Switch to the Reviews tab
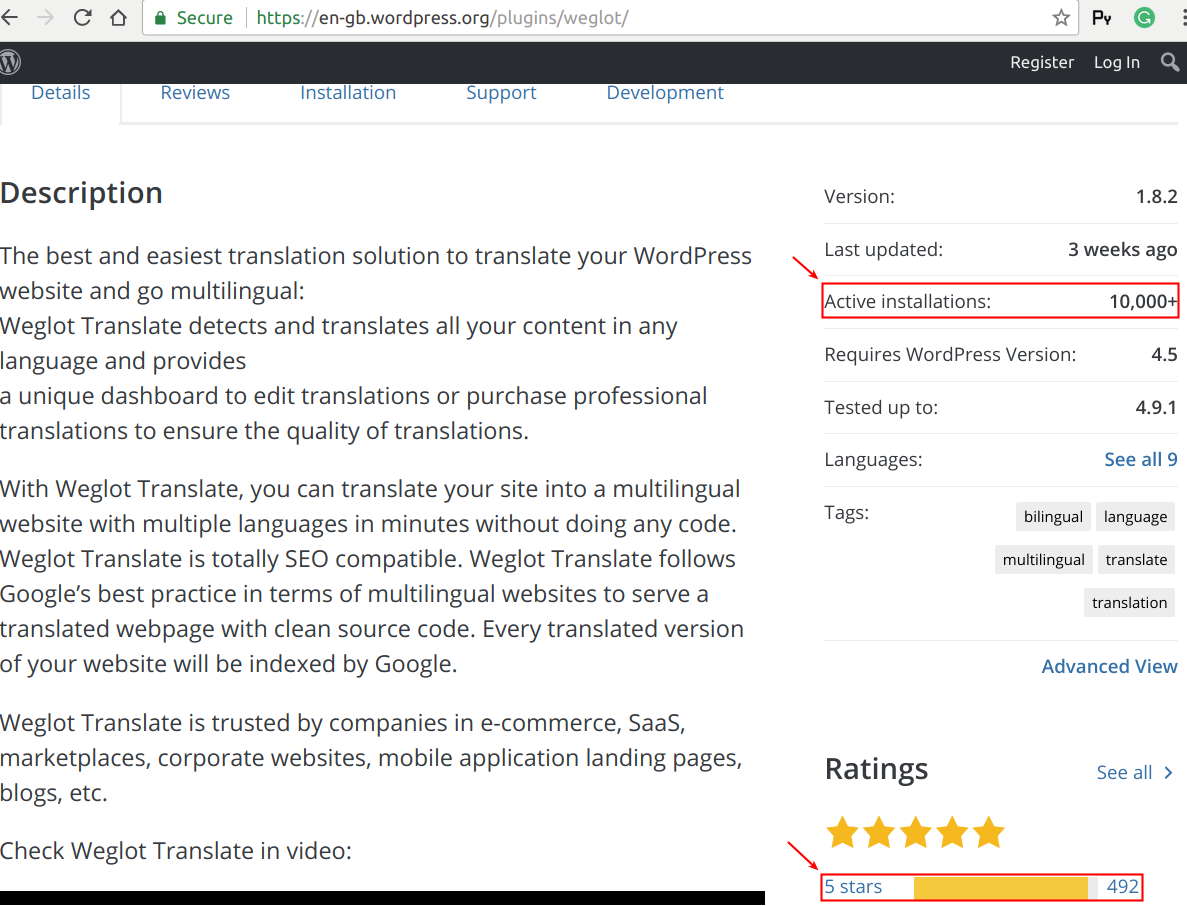Image resolution: width=1187 pixels, height=906 pixels. pos(195,92)
